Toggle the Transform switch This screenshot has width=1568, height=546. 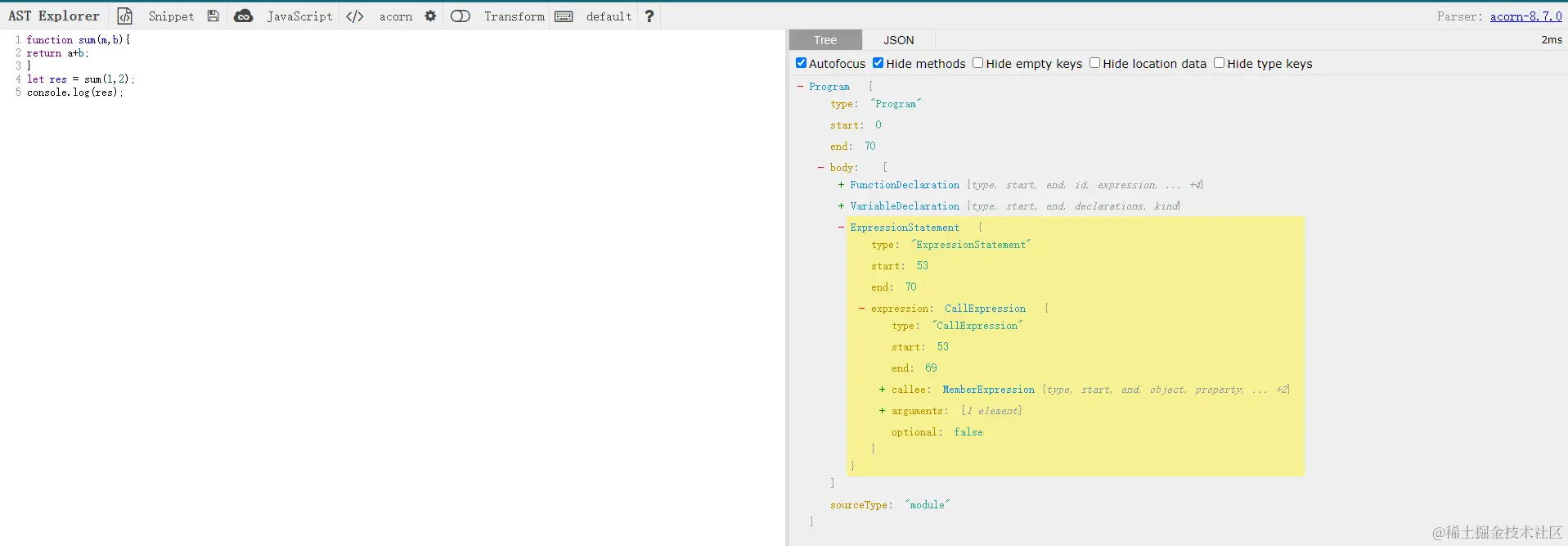coord(461,16)
